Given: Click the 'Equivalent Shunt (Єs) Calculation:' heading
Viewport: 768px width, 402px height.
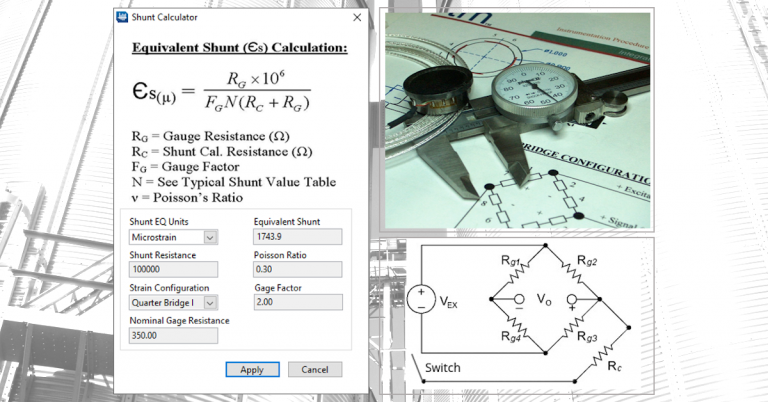Looking at the screenshot, I should click(x=240, y=48).
